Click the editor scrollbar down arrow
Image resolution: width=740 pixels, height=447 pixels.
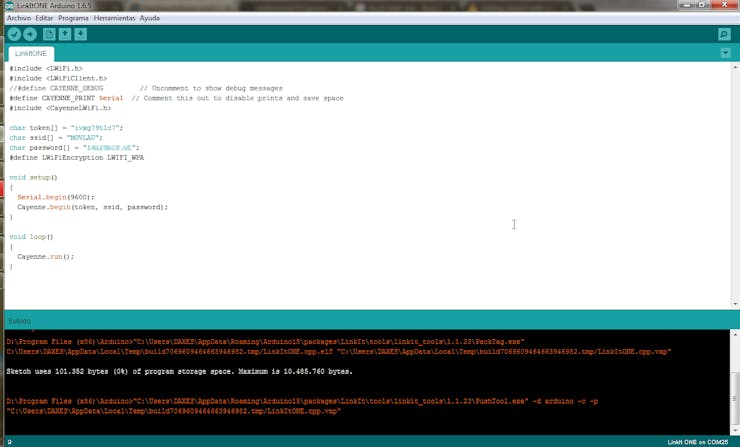(735, 304)
